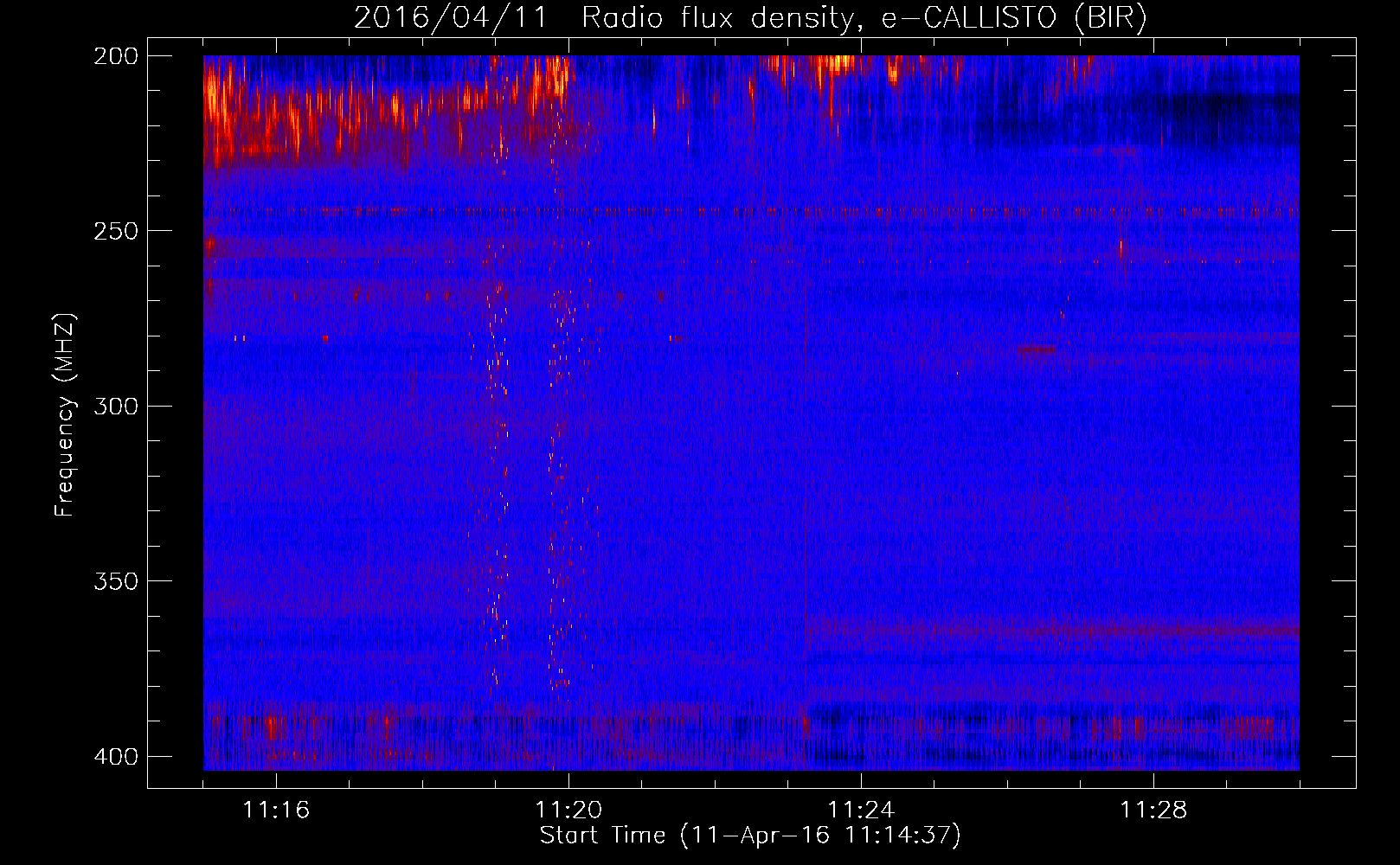
Task: Select the date "2016/04/11" in the title
Action: (450, 17)
